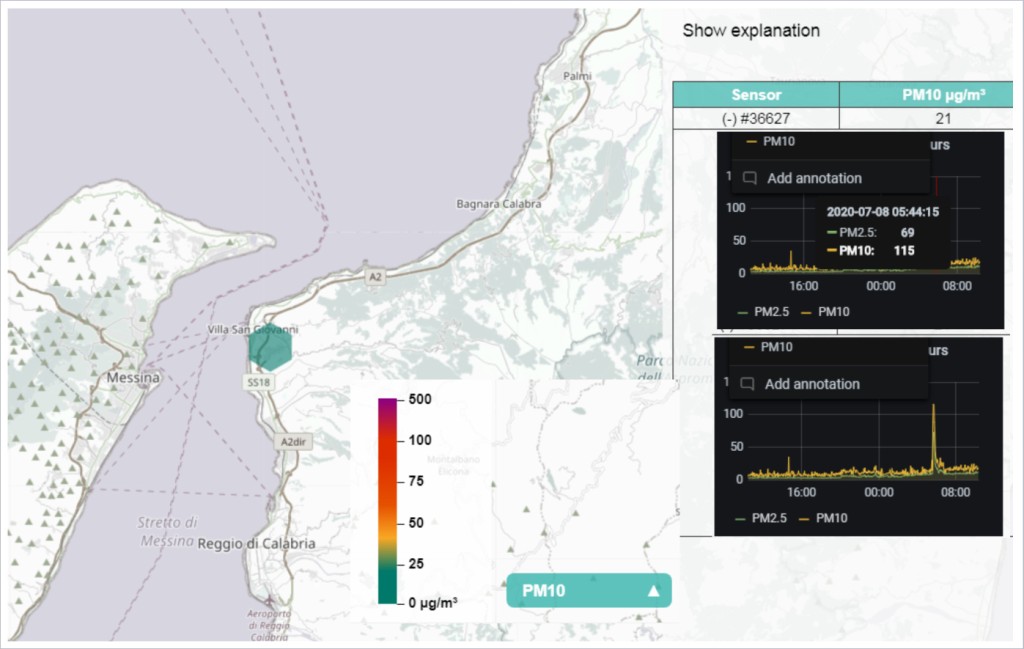Click the Villa San Giovanni label
Image resolution: width=1024 pixels, height=649 pixels.
pos(253,329)
